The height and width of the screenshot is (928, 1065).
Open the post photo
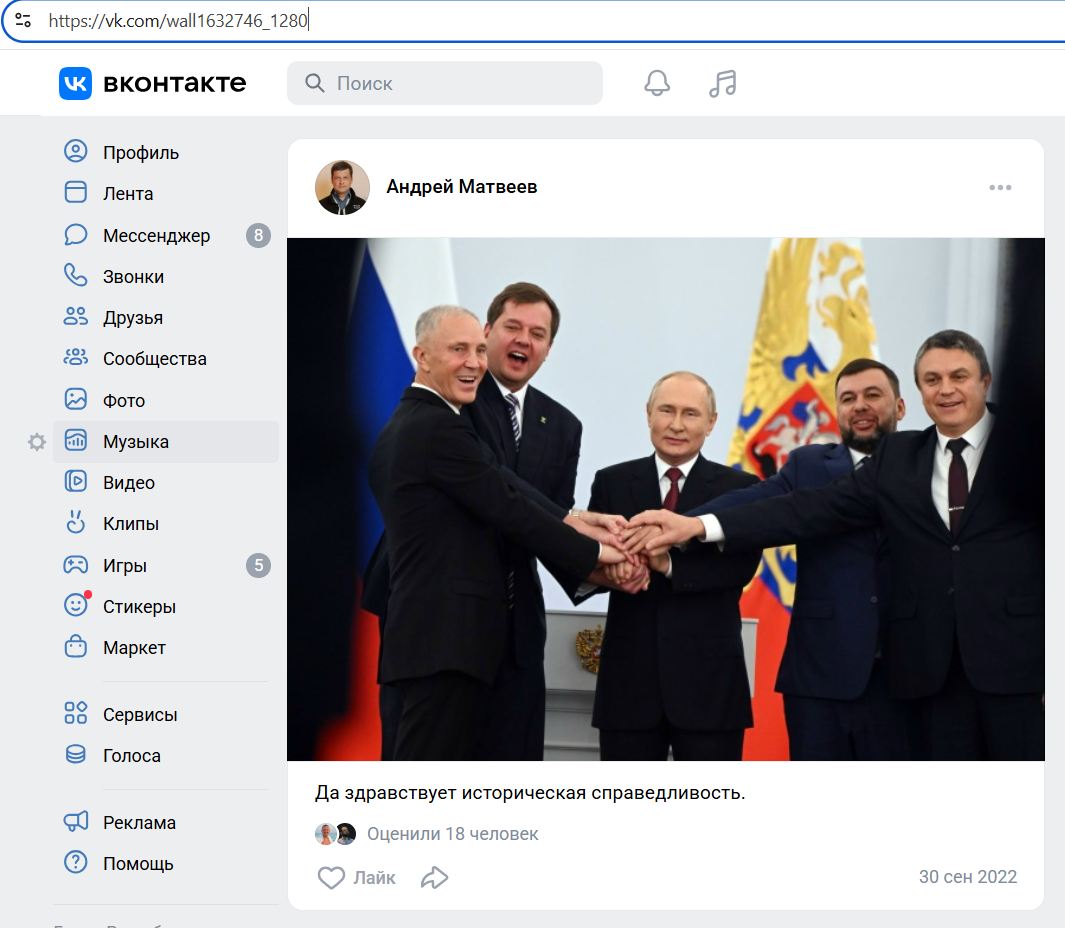tap(665, 499)
